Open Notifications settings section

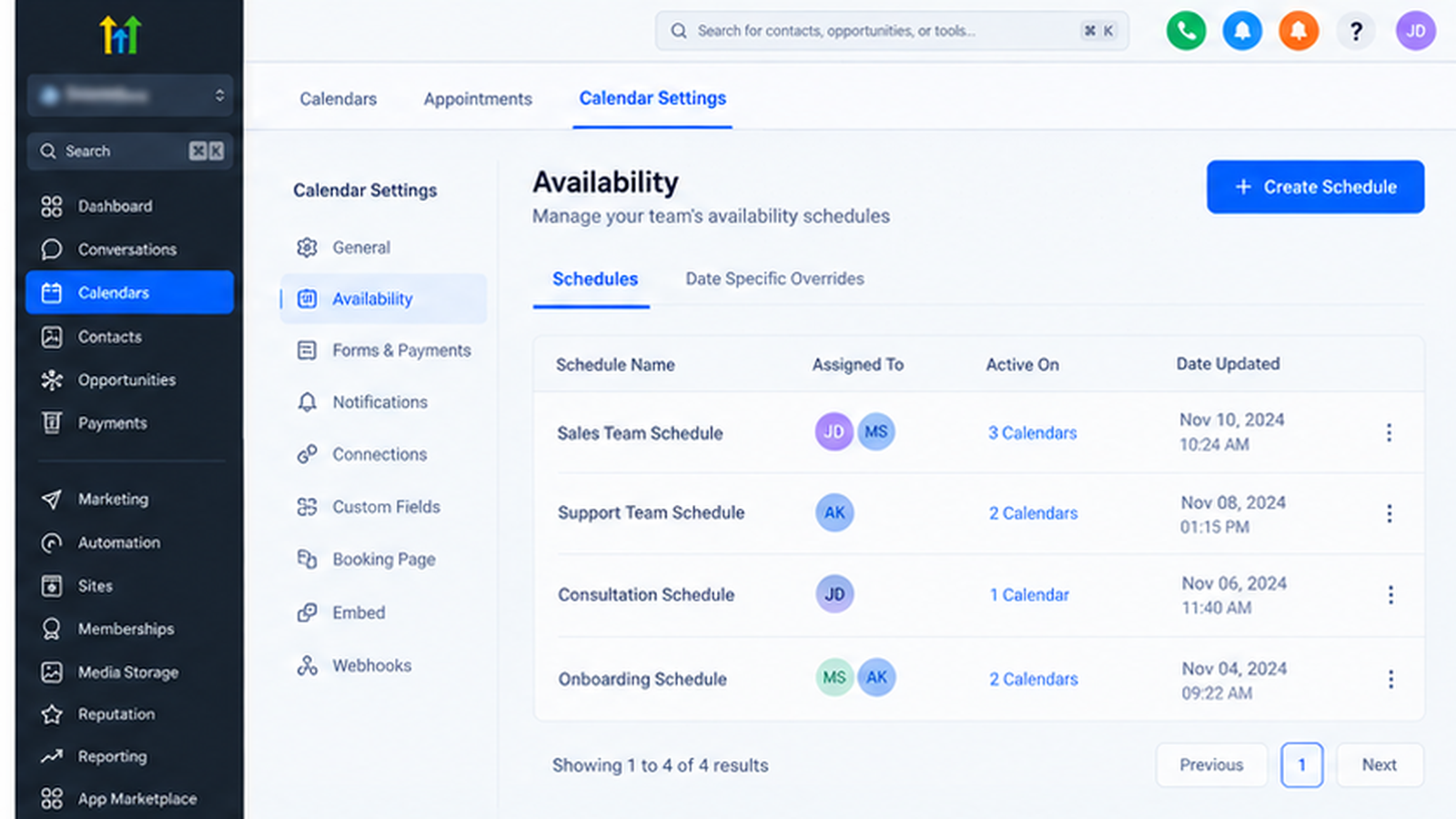tap(383, 402)
